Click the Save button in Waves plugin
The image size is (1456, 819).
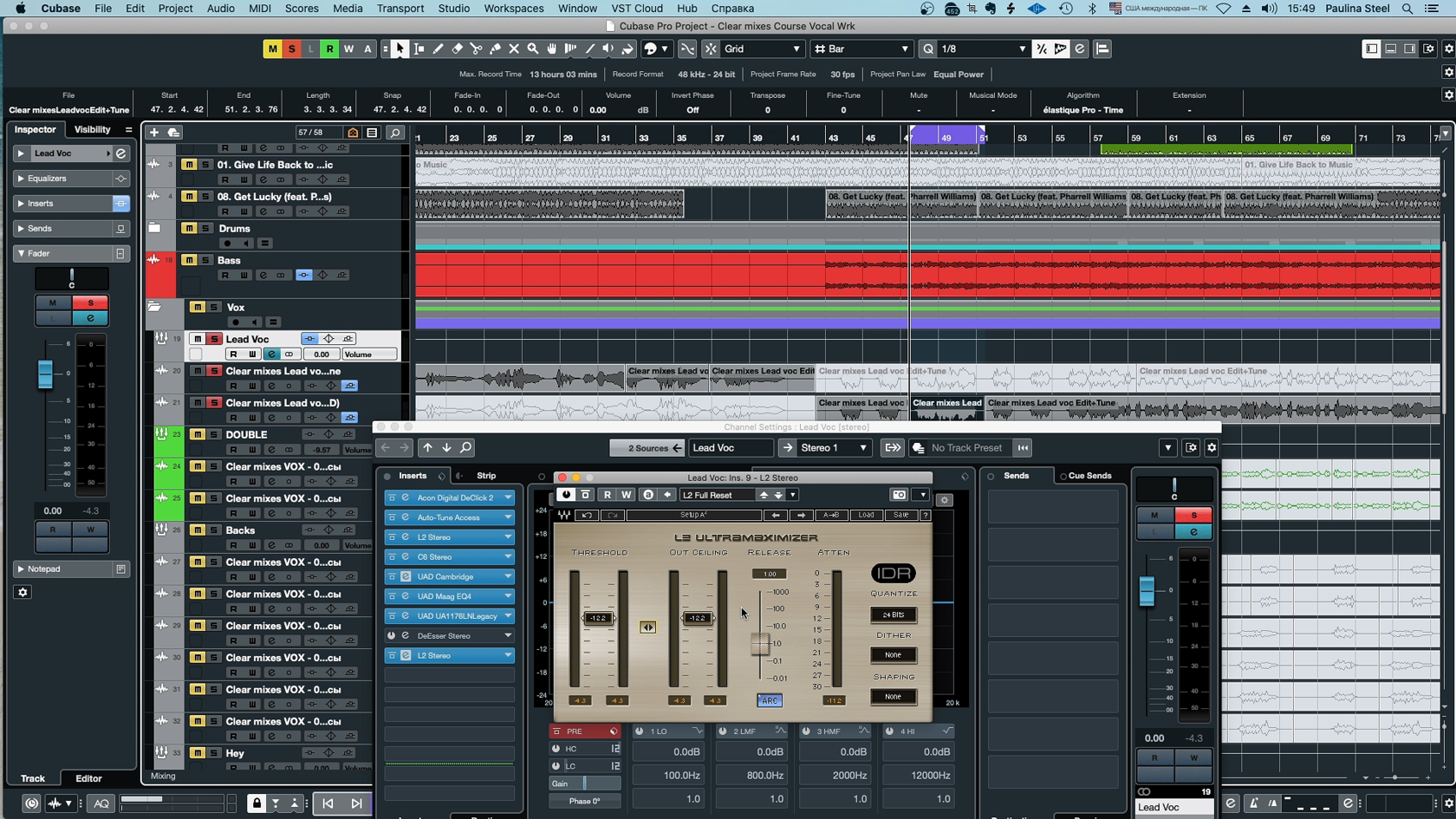pyautogui.click(x=900, y=515)
